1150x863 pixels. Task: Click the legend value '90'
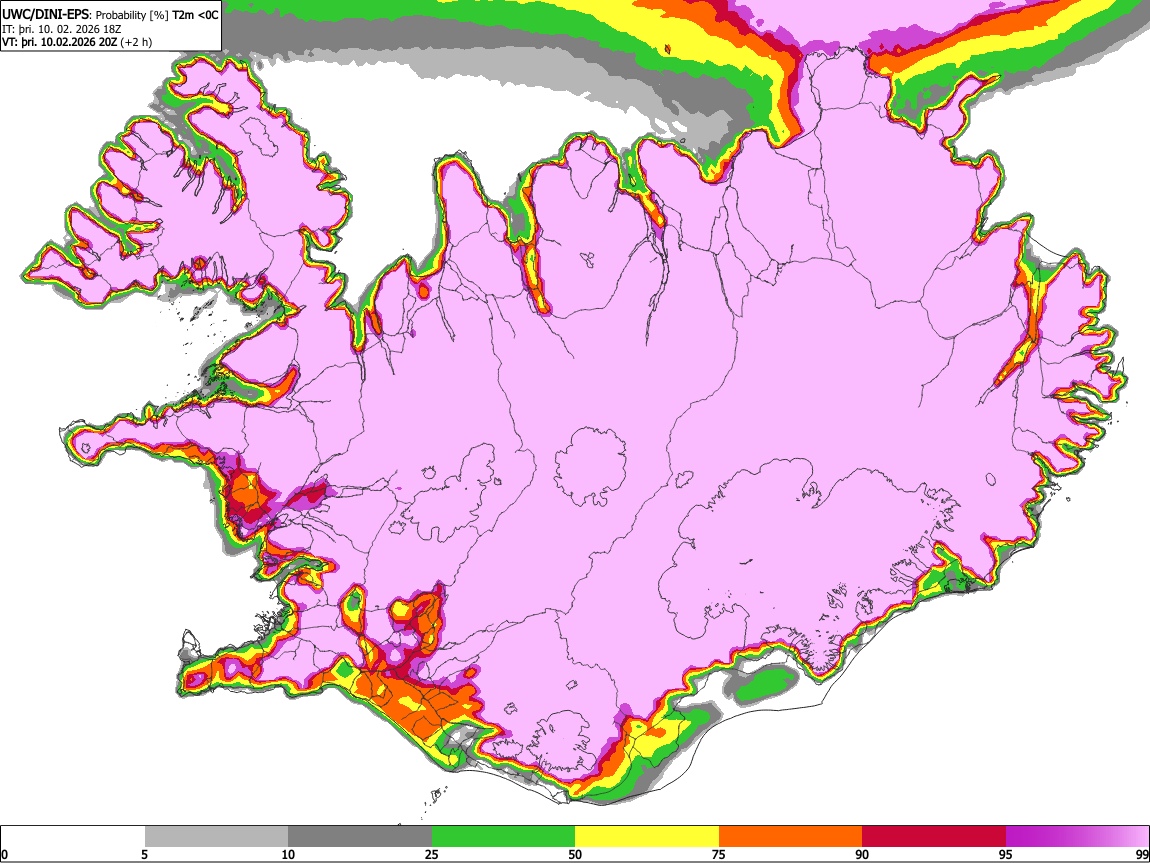[x=862, y=855]
